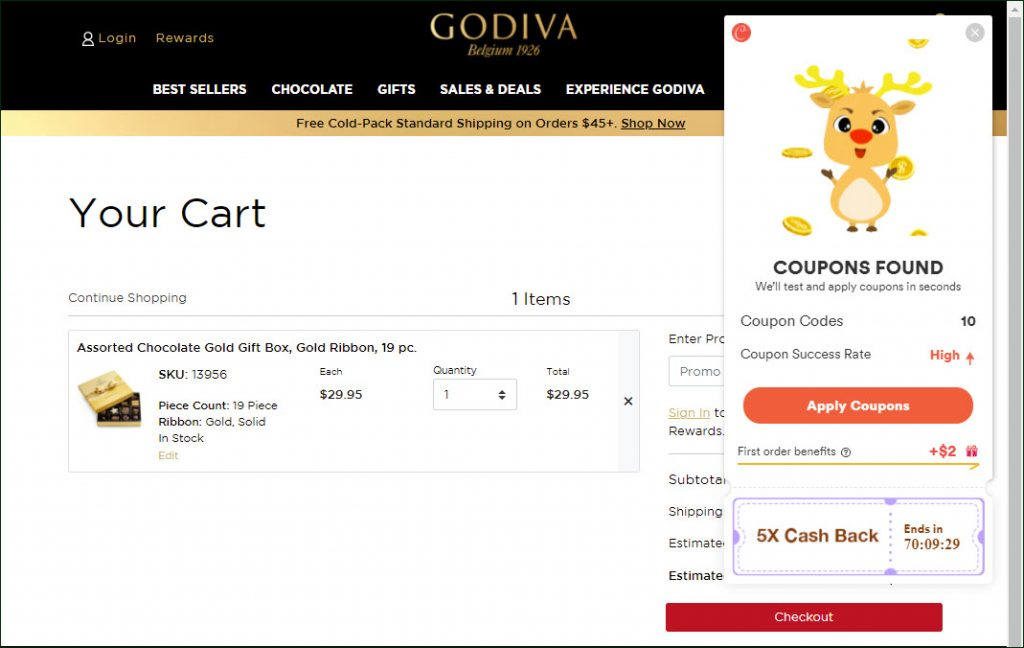Open the Sales & Deals menu

tap(490, 89)
